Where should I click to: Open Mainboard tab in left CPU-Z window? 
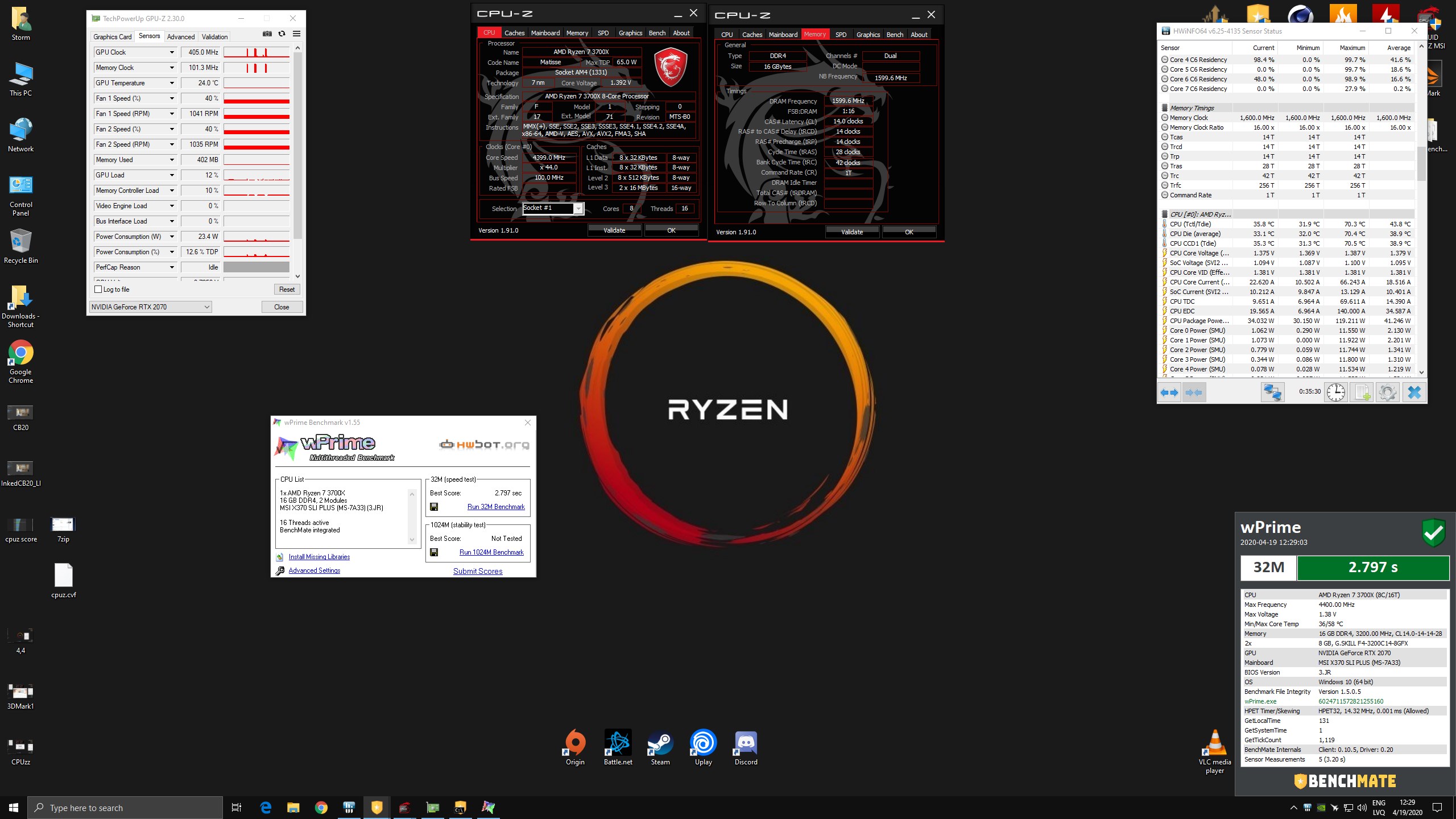(545, 33)
